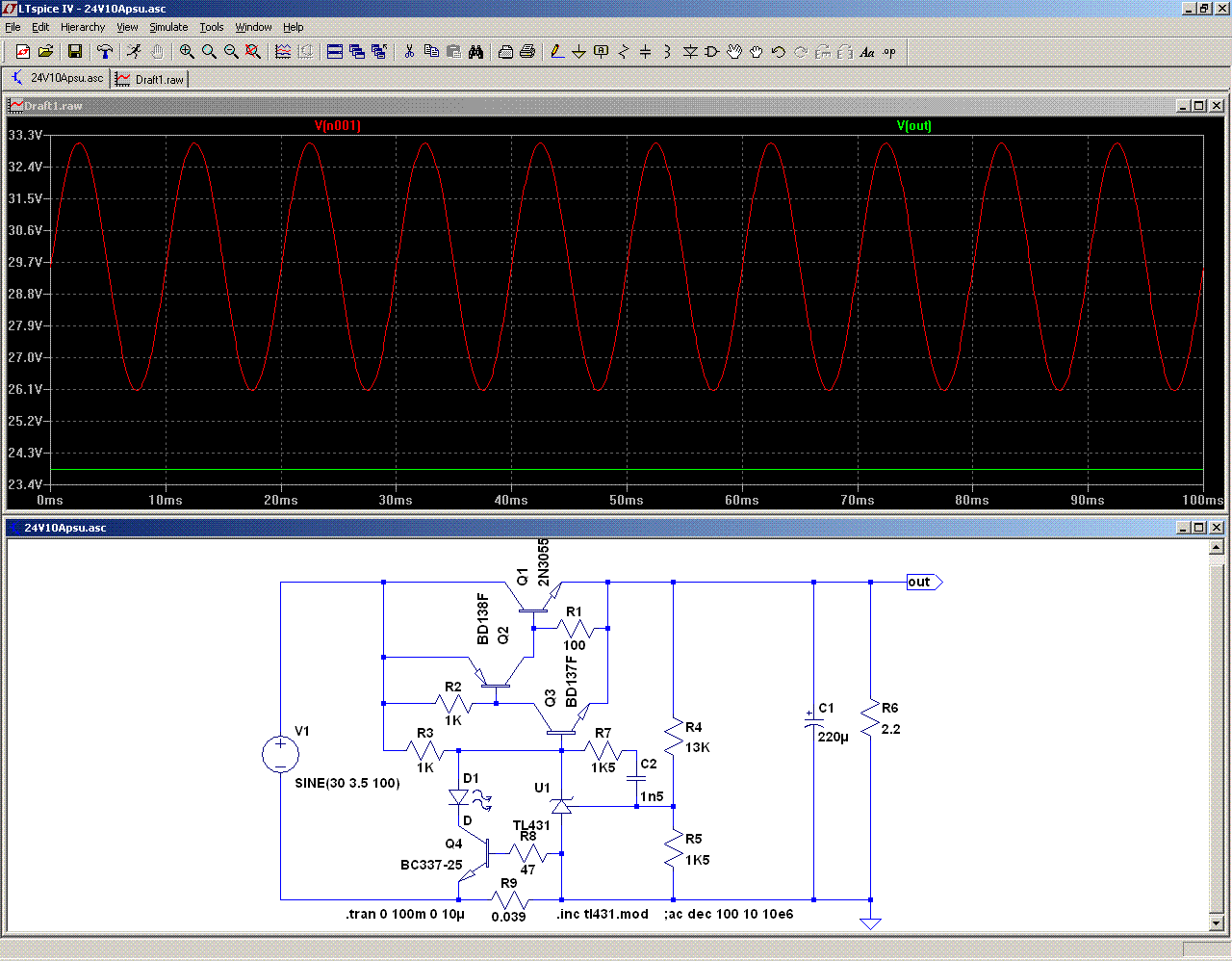Click the Zoom In magnifier icon

187,52
